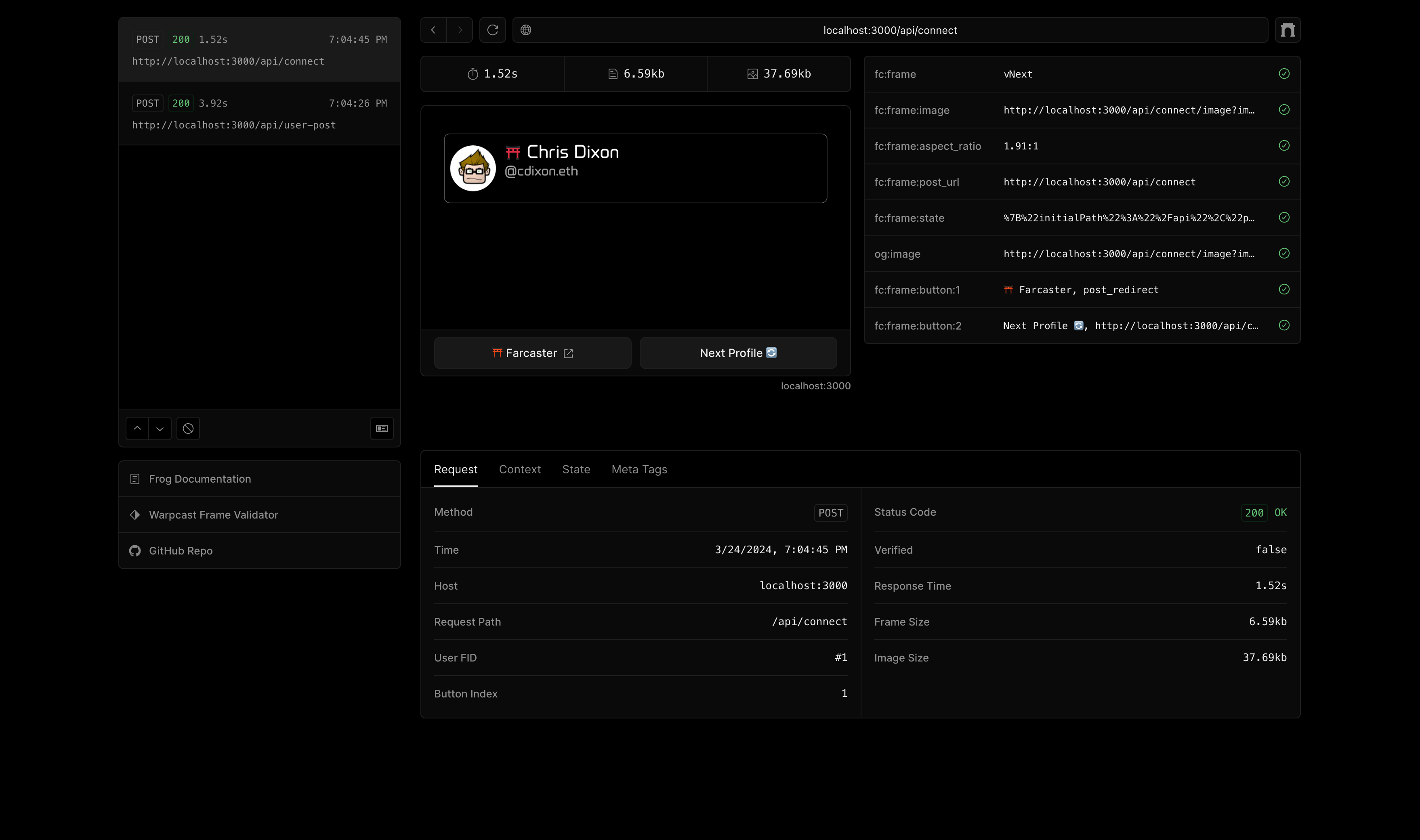Click the fc:frame:image URL value
The image size is (1420, 840).
click(1129, 110)
